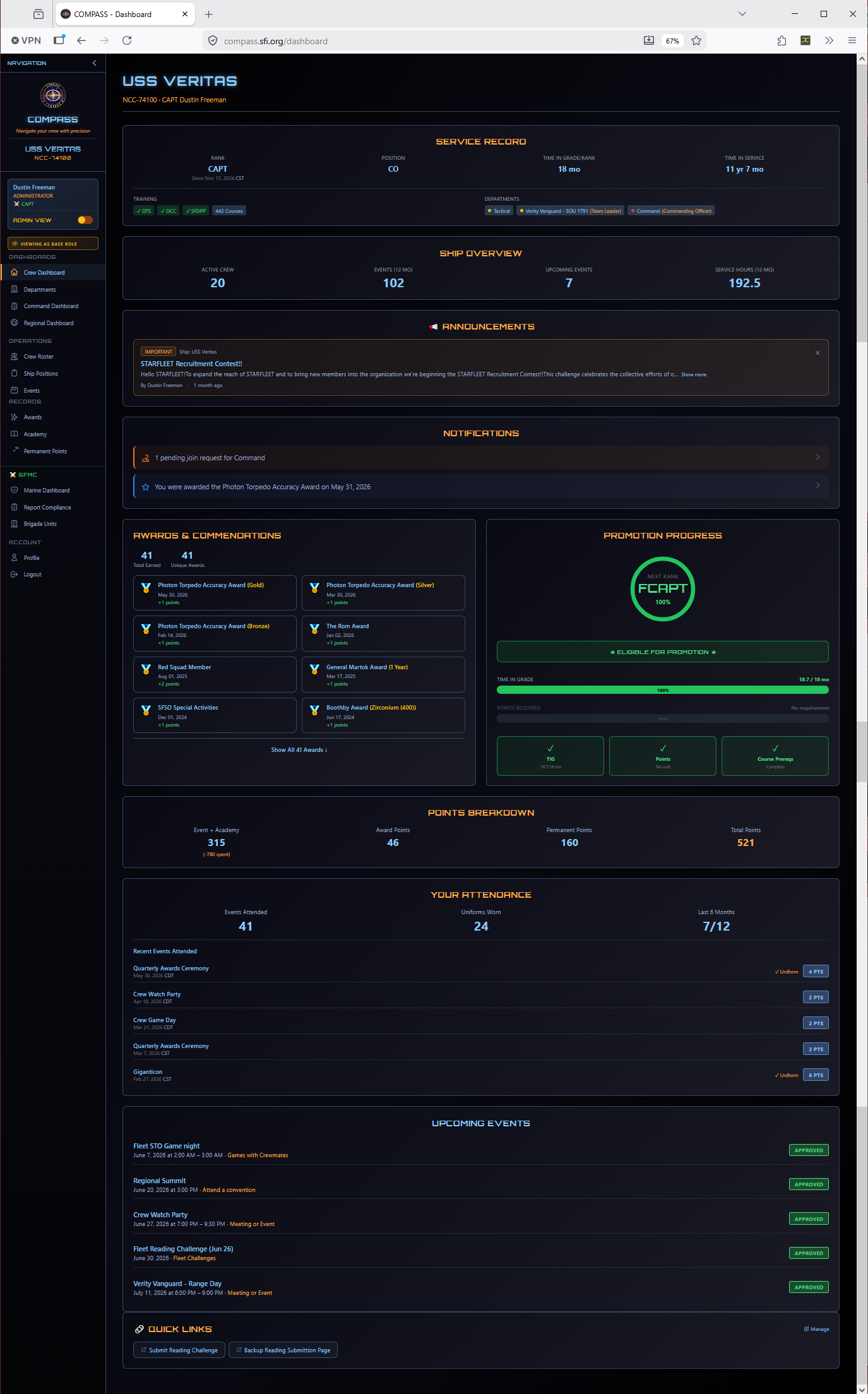Click the 67% zoom level indicator
Image resolution: width=868 pixels, height=1394 pixels.
672,41
